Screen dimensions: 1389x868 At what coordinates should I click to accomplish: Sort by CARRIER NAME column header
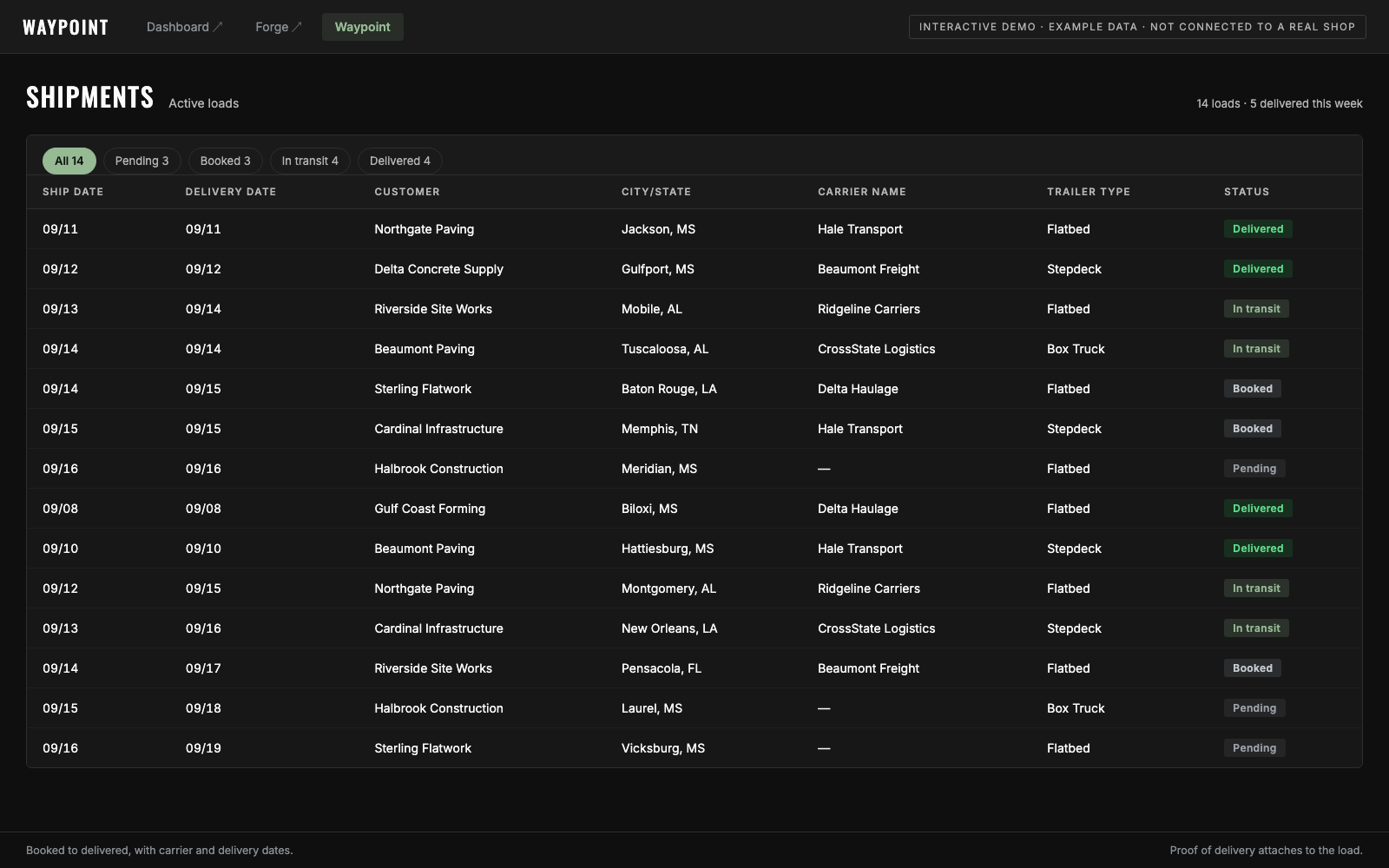pos(862,192)
